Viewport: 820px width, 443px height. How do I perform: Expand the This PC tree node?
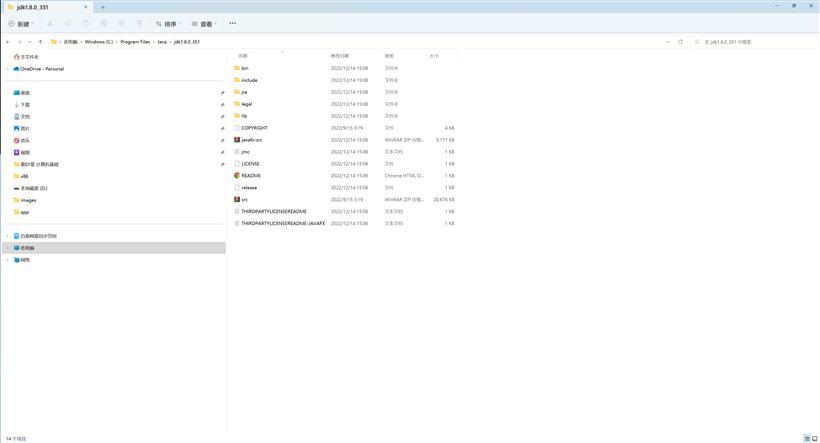click(7, 248)
